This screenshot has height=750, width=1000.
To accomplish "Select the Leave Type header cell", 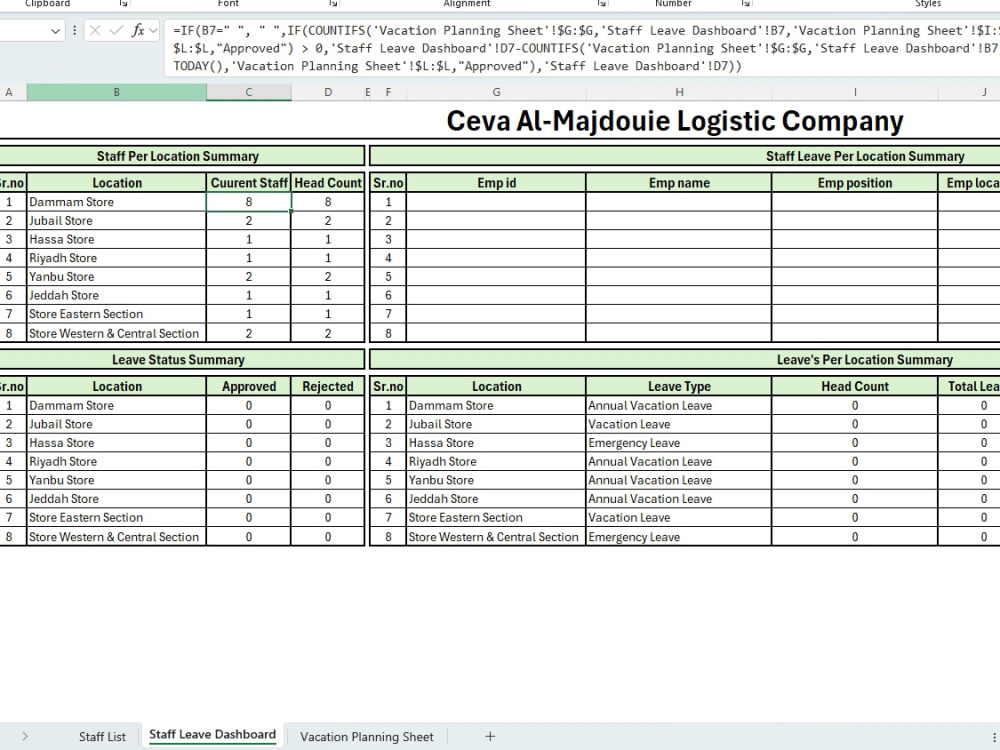I will (679, 386).
